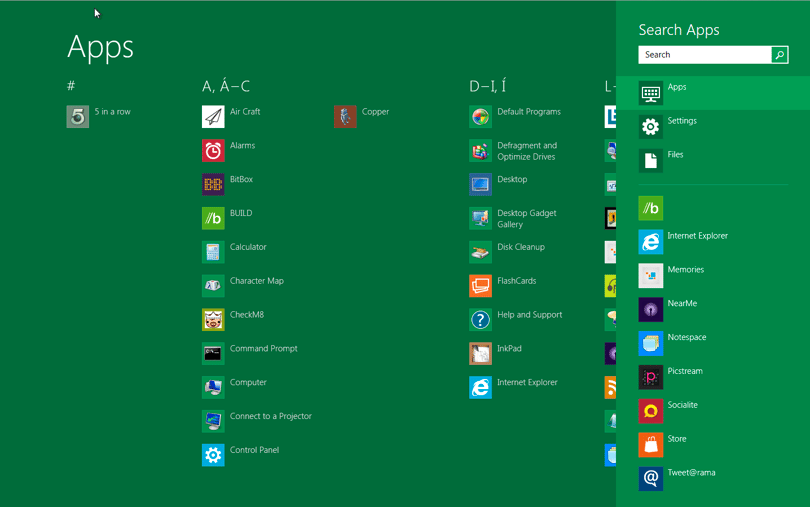Click the Search Apps text field
The width and height of the screenshot is (810, 507).
click(705, 55)
